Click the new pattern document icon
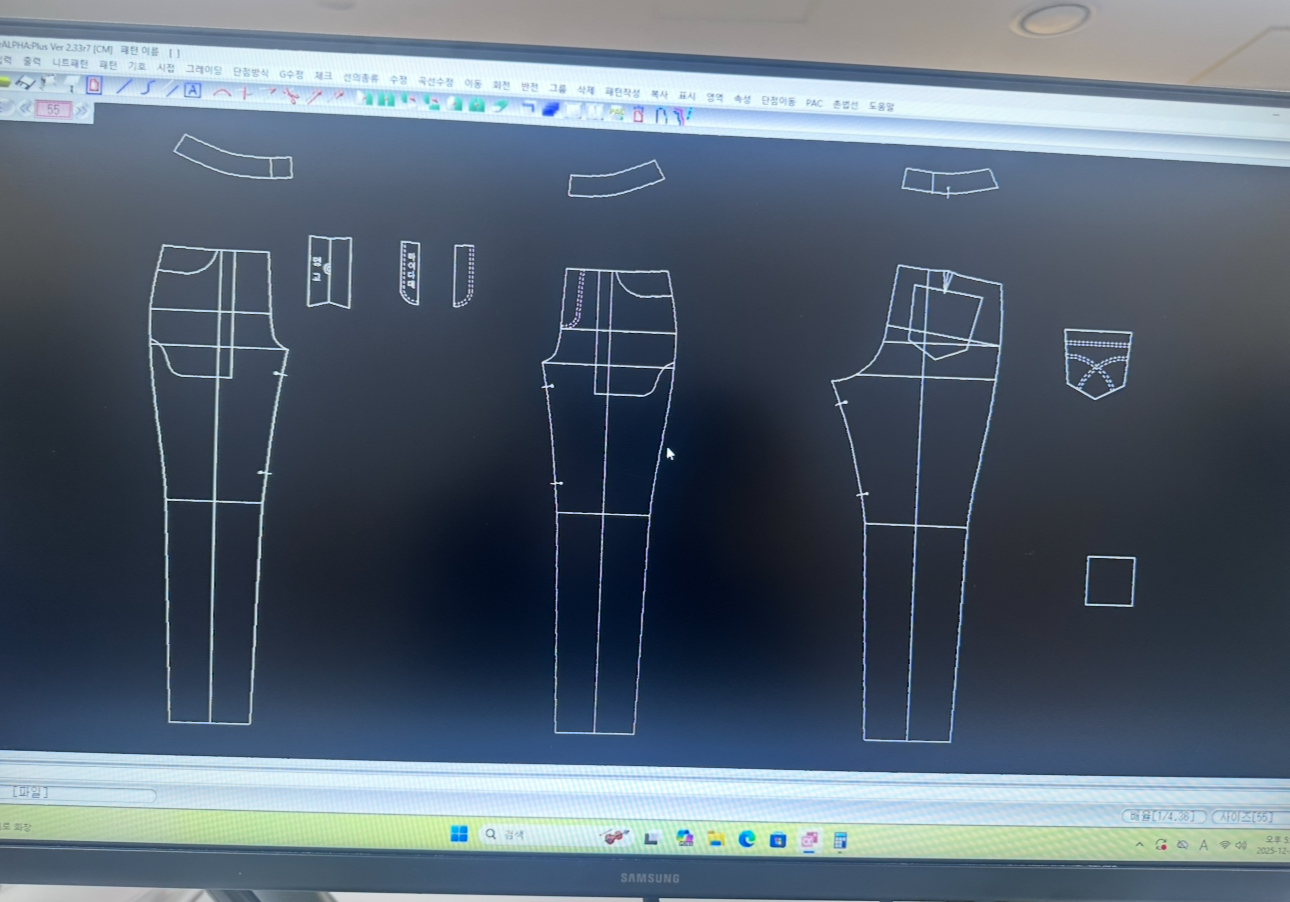The width and height of the screenshot is (1290, 902). [x=94, y=85]
